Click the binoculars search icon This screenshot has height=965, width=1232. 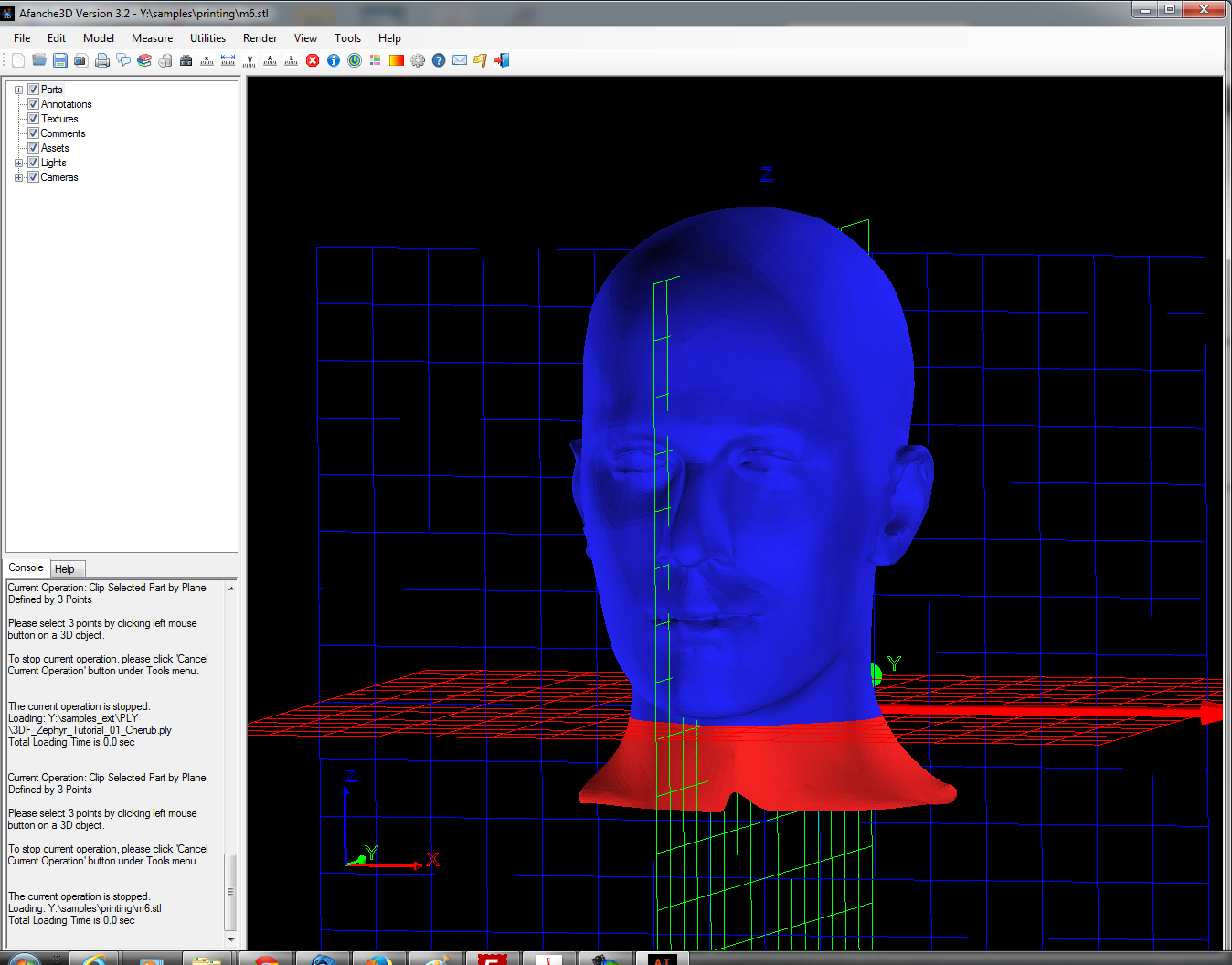click(186, 60)
